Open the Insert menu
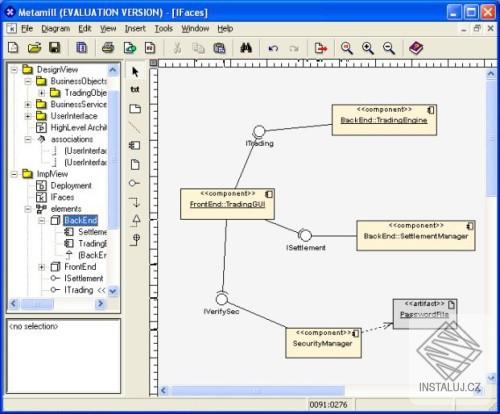The image size is (500, 414). pyautogui.click(x=135, y=29)
